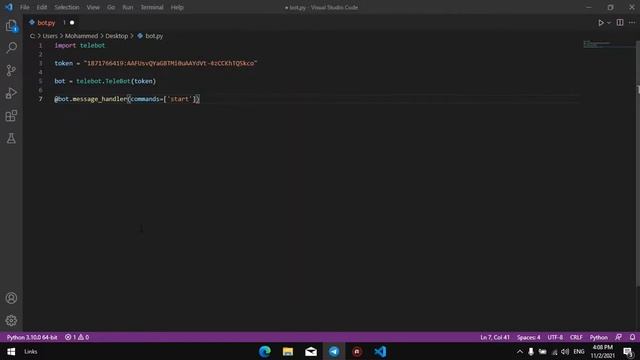Open the Run and Debug view

11,93
